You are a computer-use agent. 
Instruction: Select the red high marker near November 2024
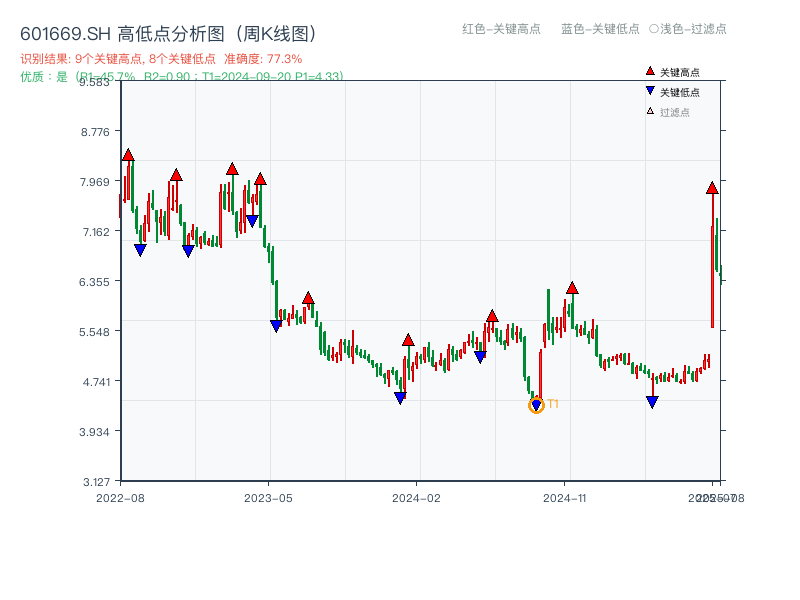point(572,287)
